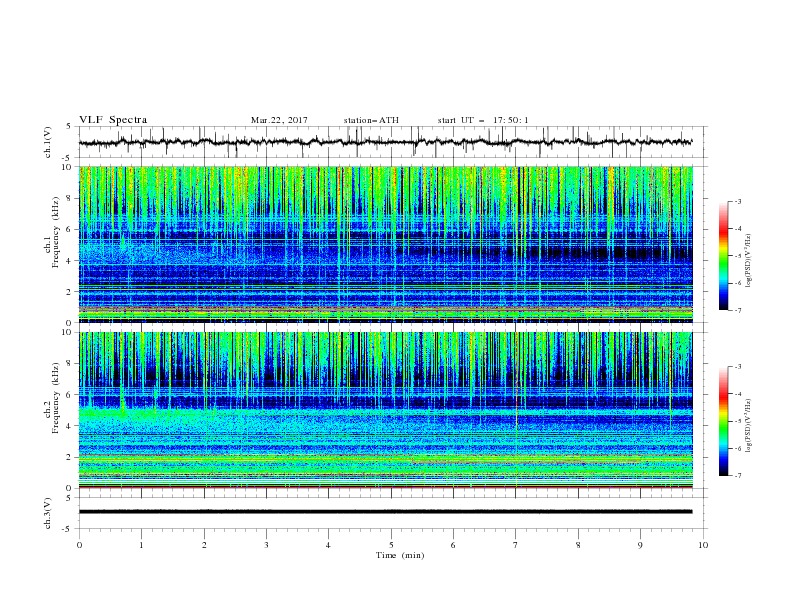Click the 'ch.3(V)' axis label
The image size is (792, 612).
coord(47,513)
